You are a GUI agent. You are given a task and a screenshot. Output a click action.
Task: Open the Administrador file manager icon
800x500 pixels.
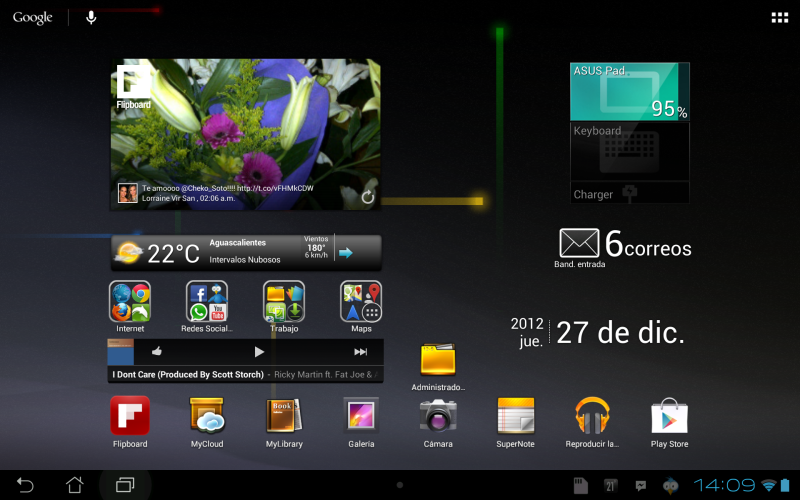tap(438, 360)
